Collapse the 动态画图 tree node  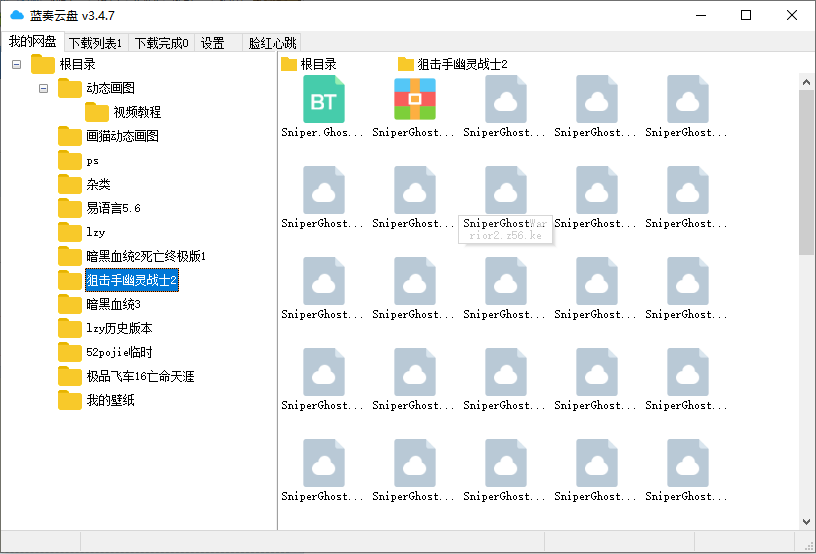pyautogui.click(x=44, y=88)
